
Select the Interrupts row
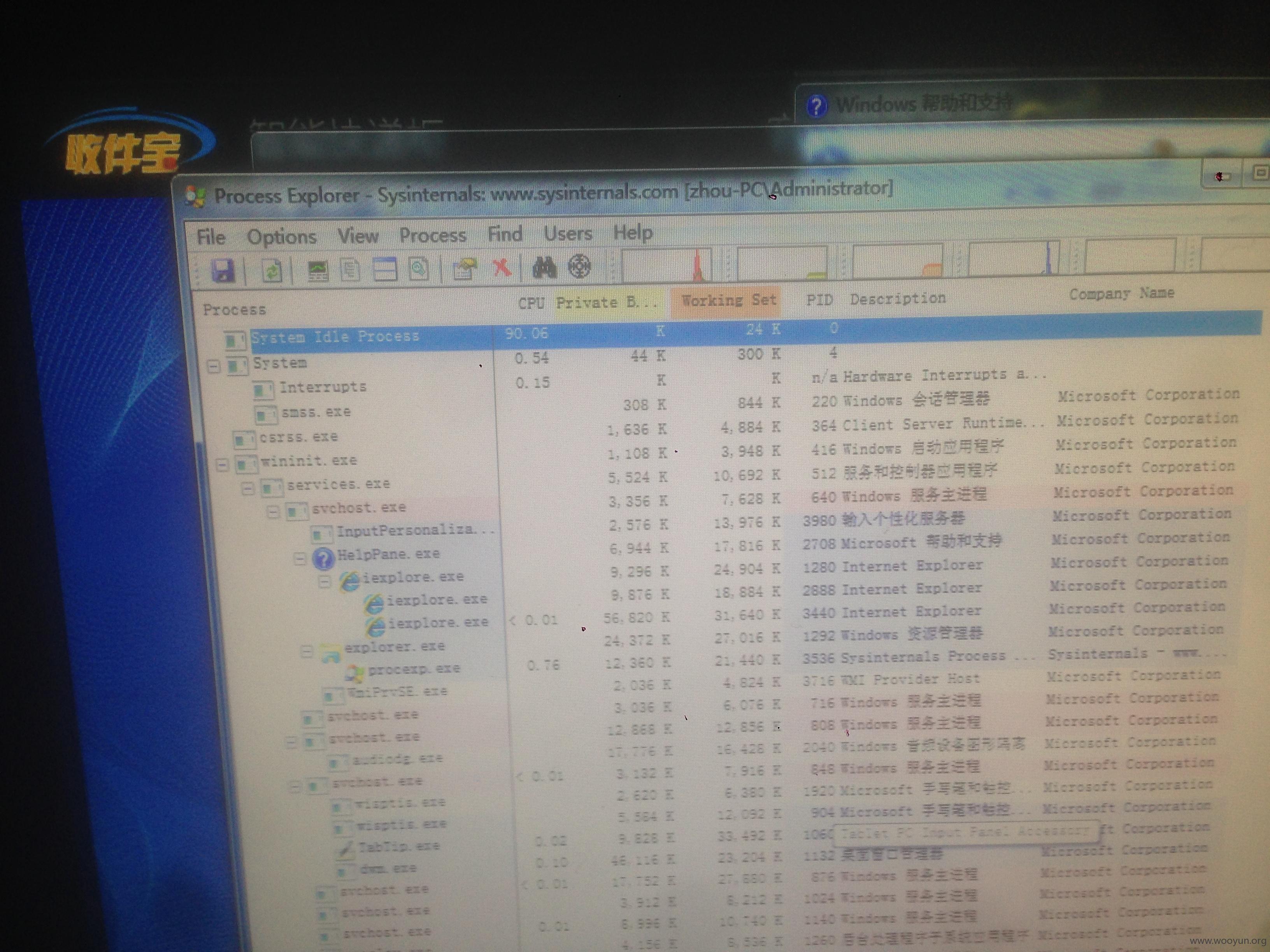323,387
